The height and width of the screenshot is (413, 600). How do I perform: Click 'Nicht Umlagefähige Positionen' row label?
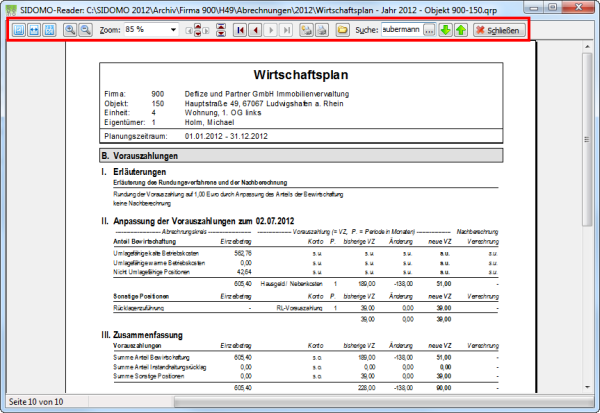click(152, 272)
